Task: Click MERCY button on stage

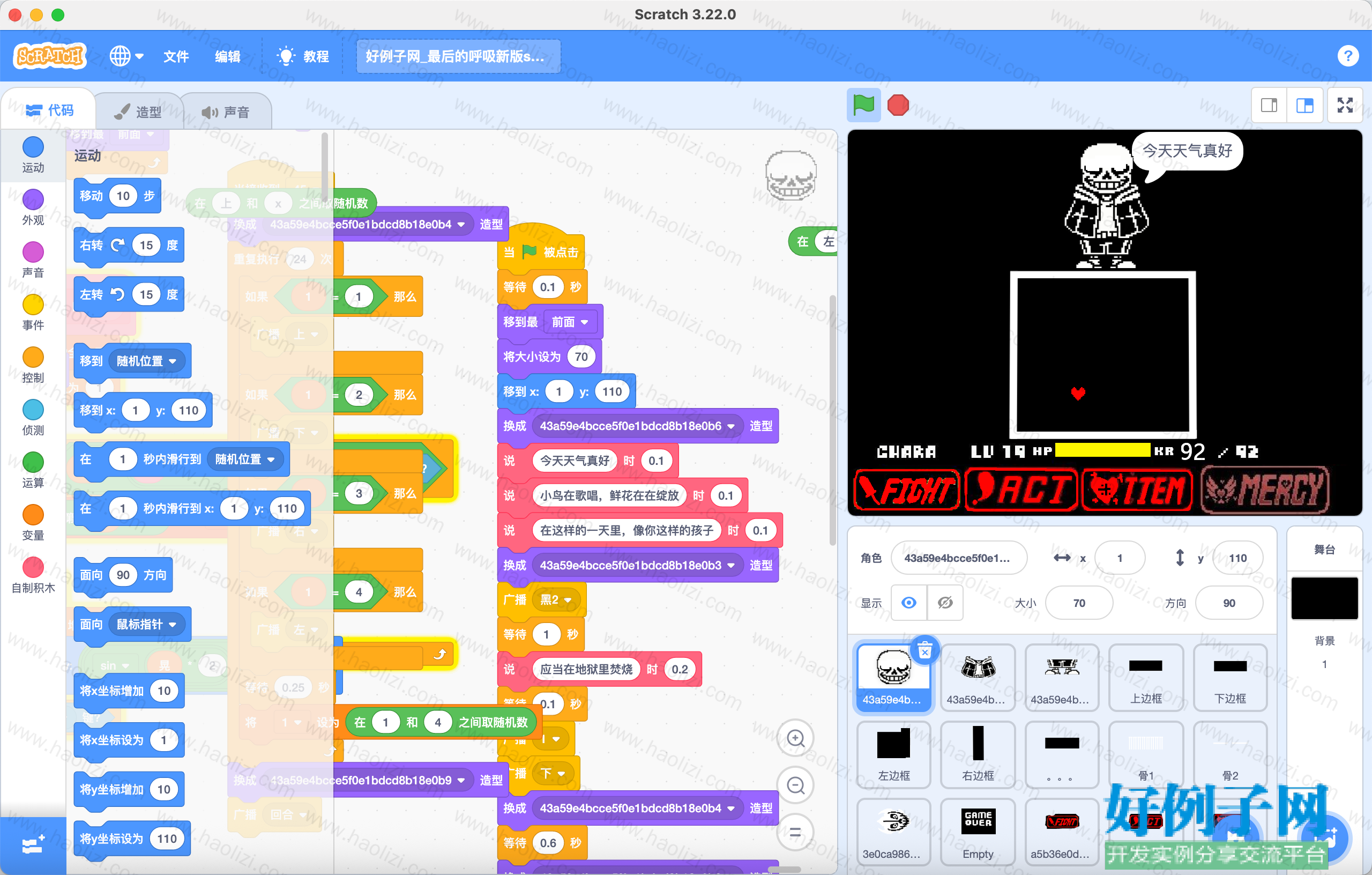Action: click(x=1265, y=490)
